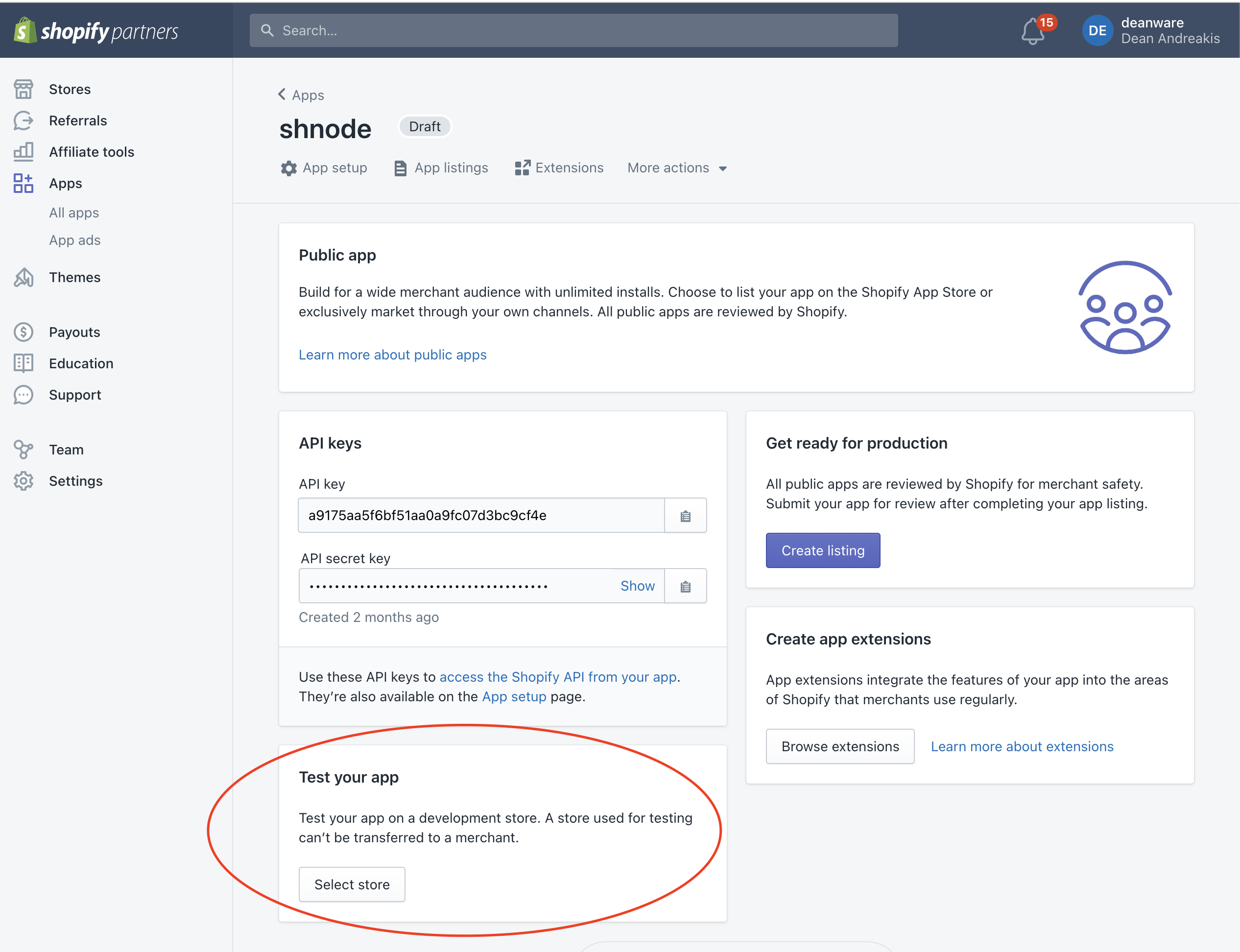Screen dimensions: 1240x952
Task: Open Stores in the sidebar
Action: (70, 89)
